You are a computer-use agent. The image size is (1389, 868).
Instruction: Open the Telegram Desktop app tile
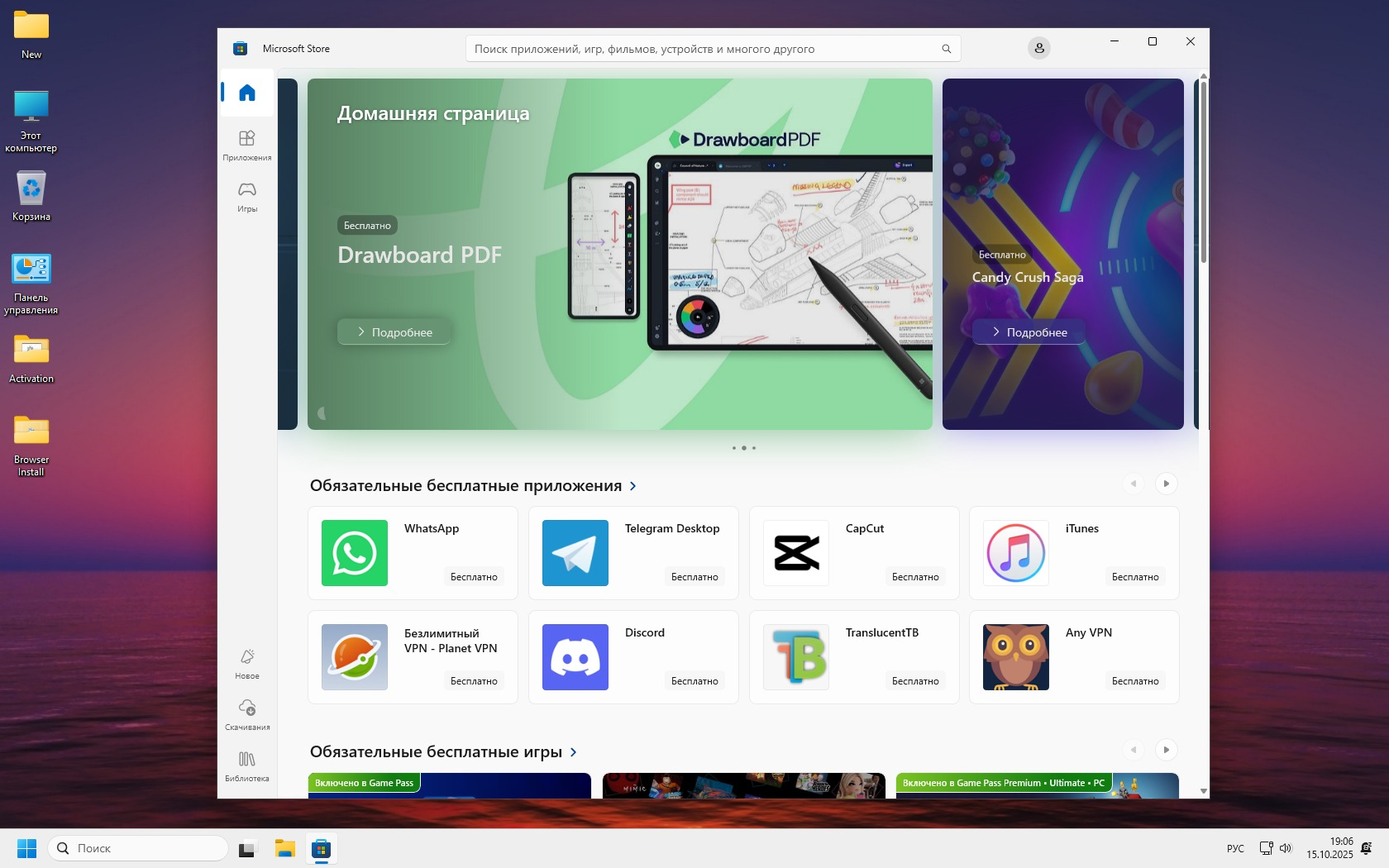click(x=633, y=553)
